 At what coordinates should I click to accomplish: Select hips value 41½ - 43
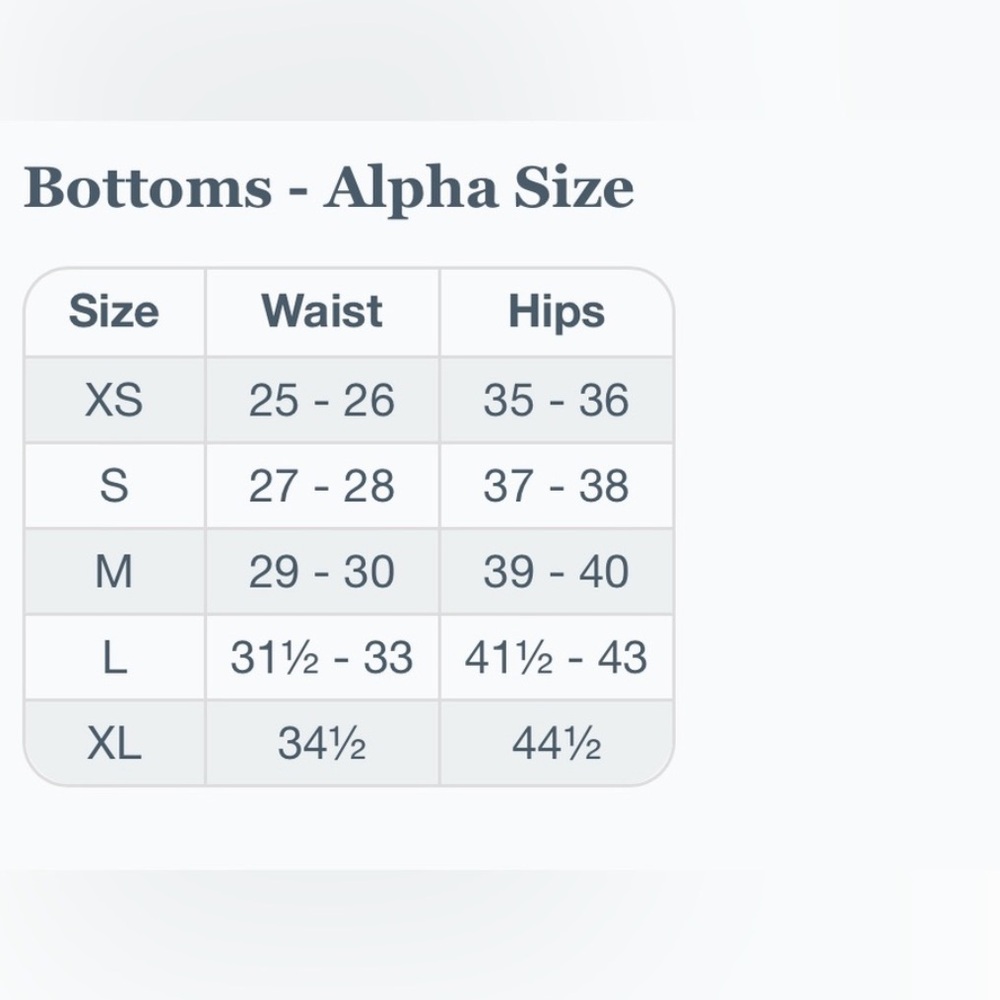[556, 658]
